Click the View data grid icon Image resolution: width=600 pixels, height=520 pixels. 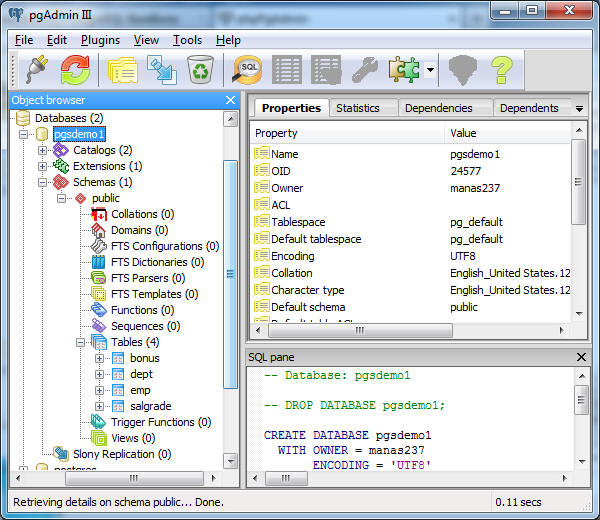[x=287, y=70]
